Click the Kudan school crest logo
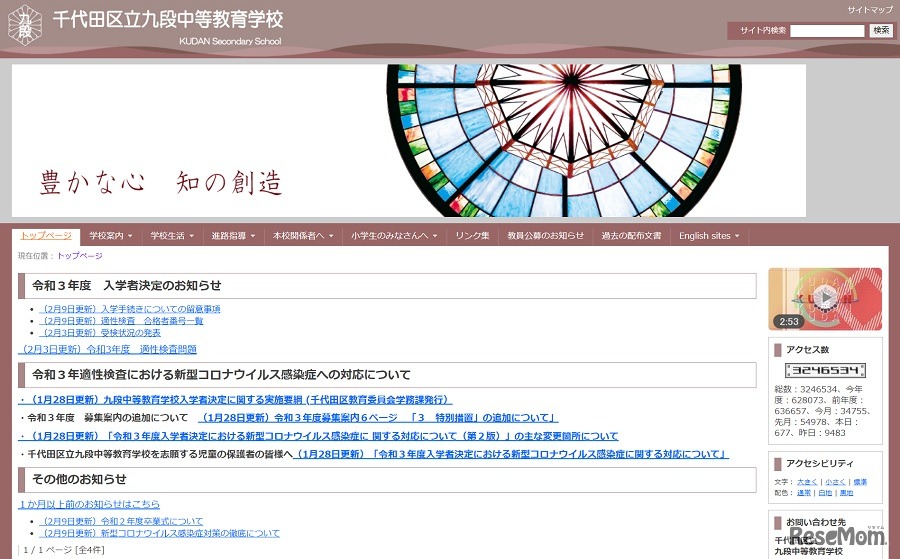 (x=25, y=26)
